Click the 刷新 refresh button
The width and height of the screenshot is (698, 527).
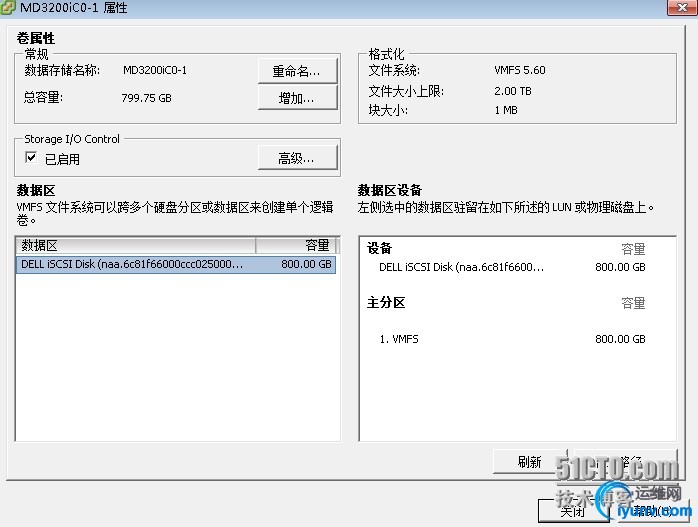coord(530,462)
